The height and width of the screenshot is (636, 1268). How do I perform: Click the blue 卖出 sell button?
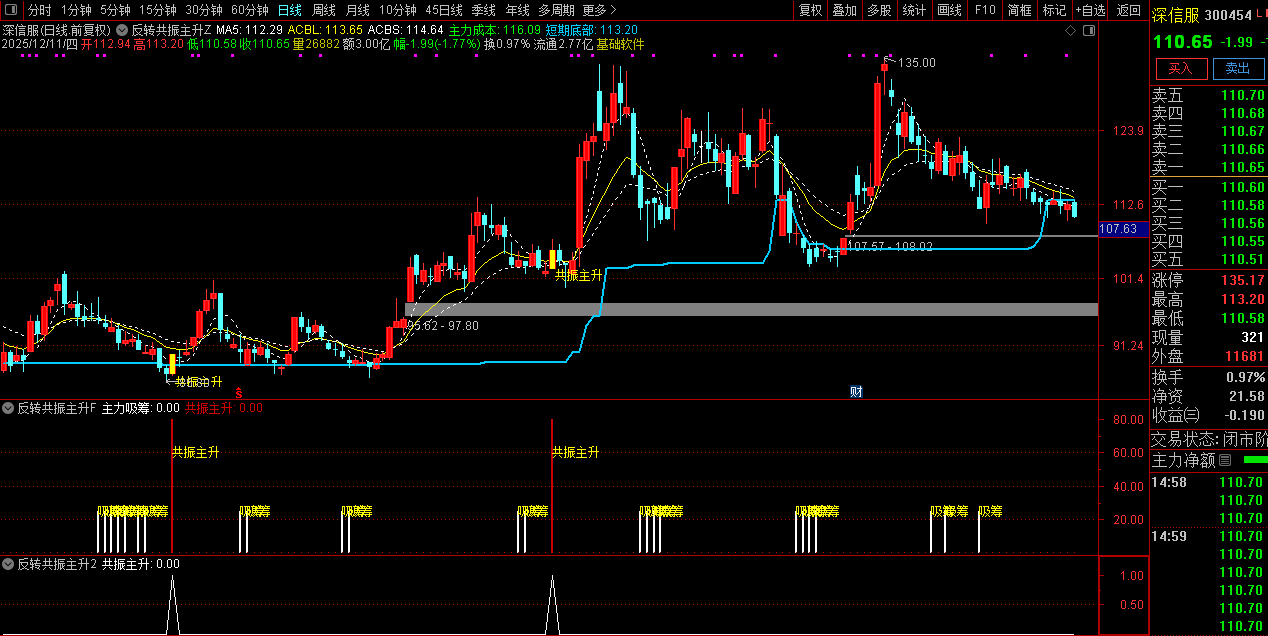1238,68
